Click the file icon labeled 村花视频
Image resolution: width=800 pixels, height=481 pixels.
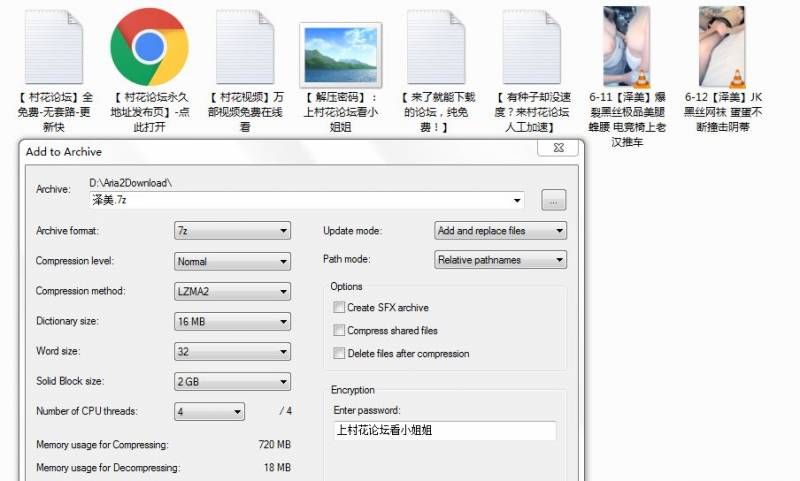(246, 46)
